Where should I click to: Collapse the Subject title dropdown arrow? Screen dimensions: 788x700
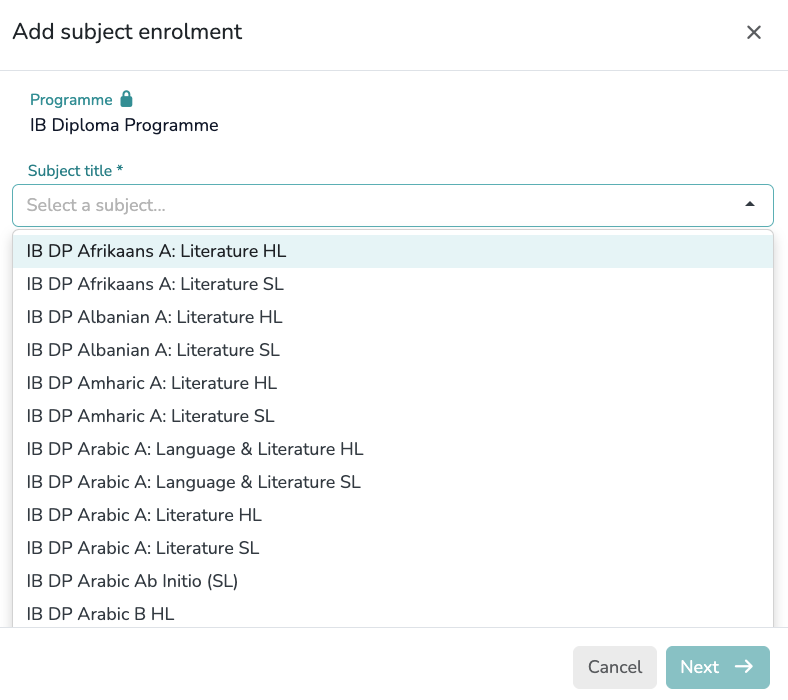click(749, 205)
